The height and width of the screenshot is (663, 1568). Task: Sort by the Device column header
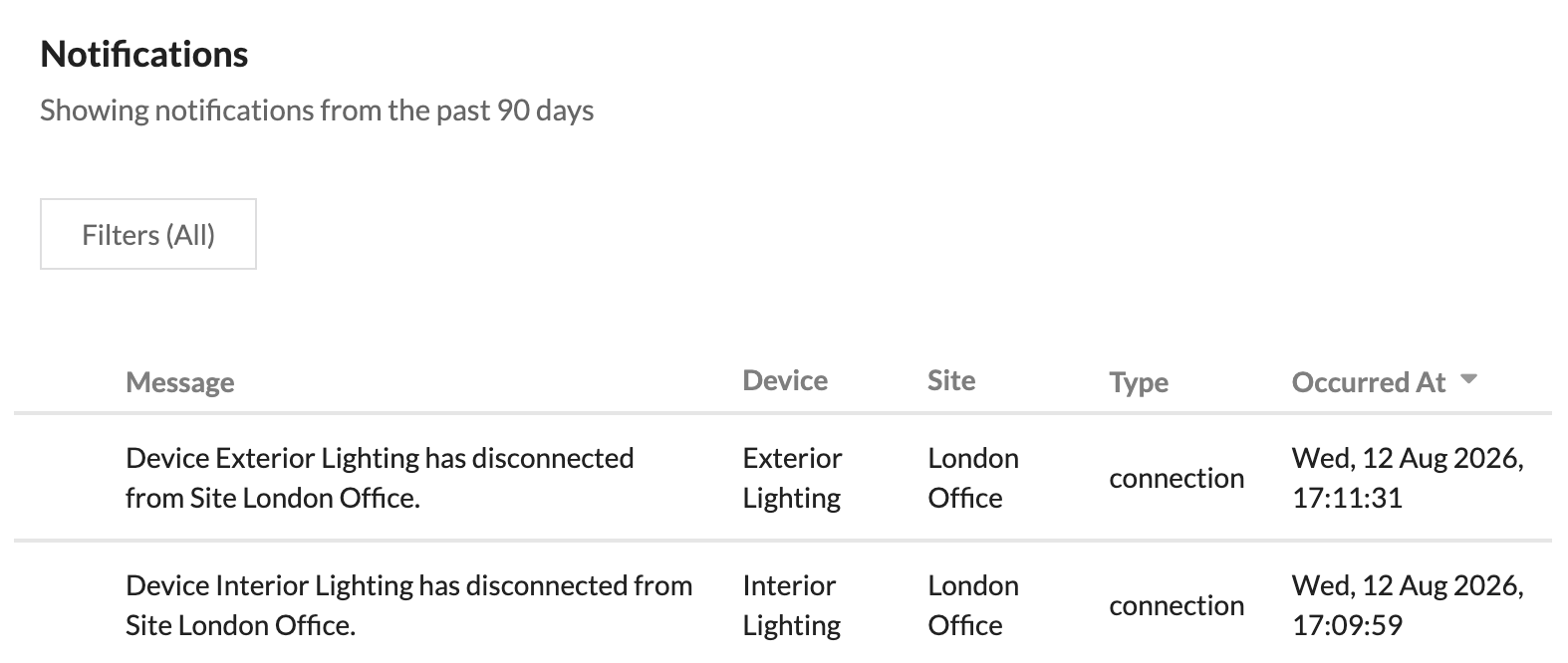click(785, 380)
